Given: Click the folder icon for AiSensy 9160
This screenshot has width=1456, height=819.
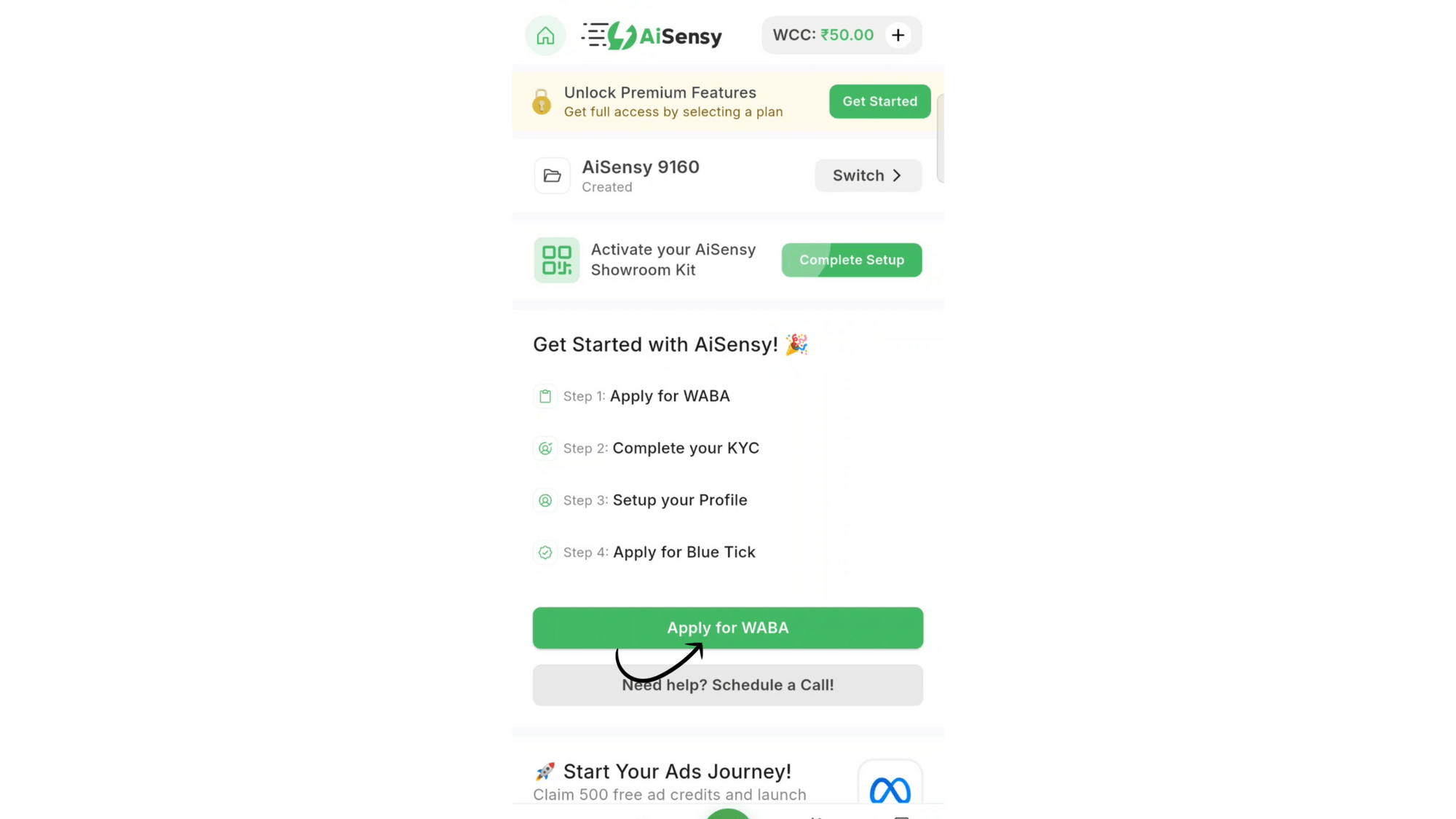Looking at the screenshot, I should tap(552, 175).
